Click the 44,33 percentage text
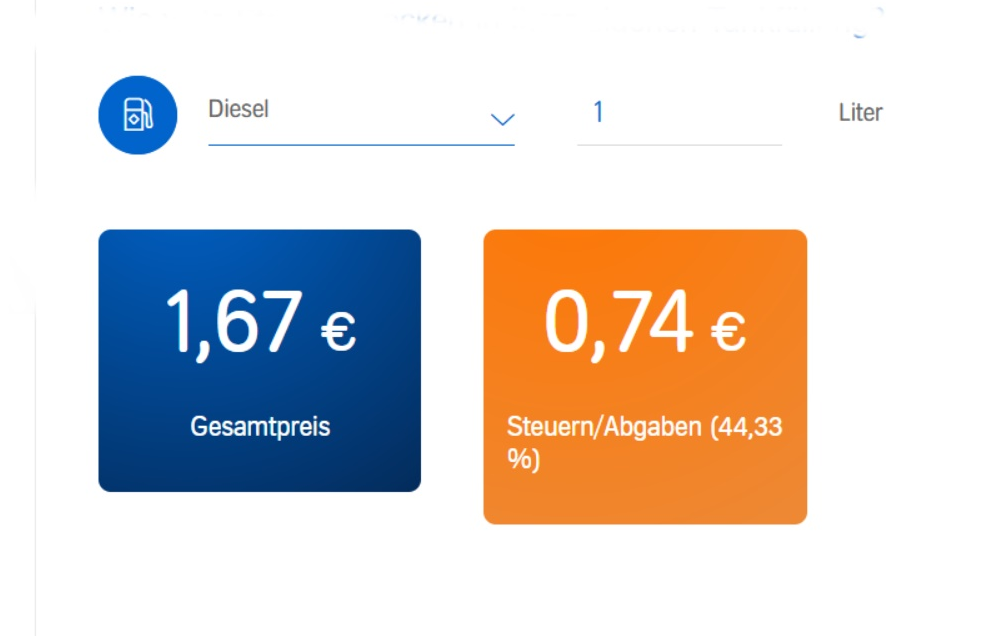Viewport: 986px width, 636px height. (750, 427)
